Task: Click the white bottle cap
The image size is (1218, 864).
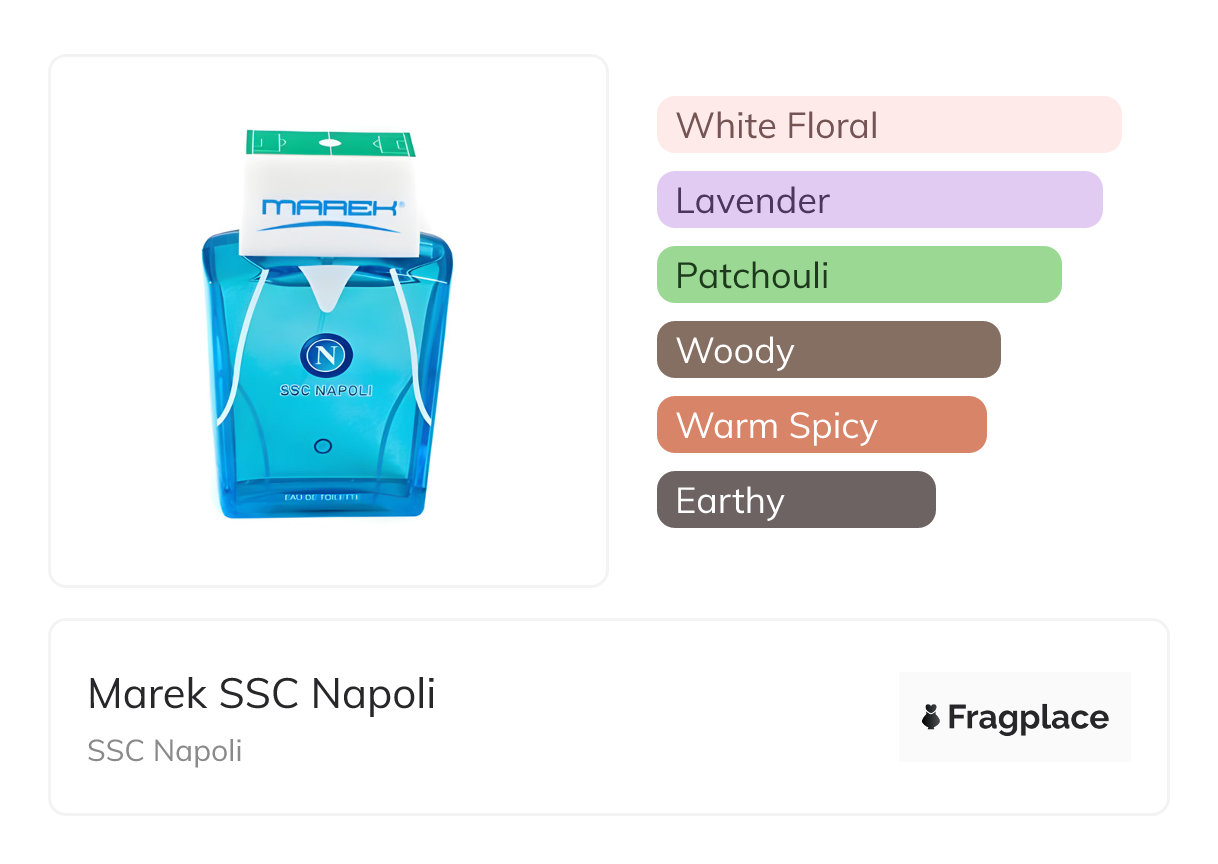Action: (330, 193)
